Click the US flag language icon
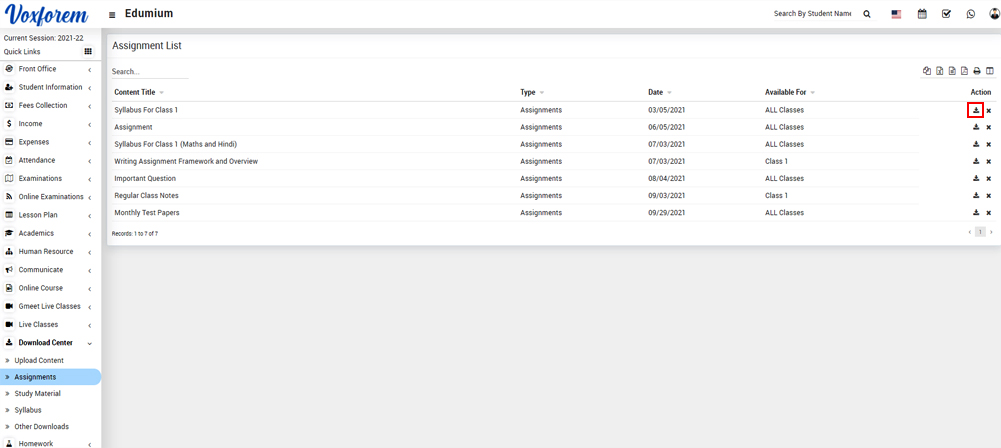This screenshot has width=1001, height=448. click(896, 14)
